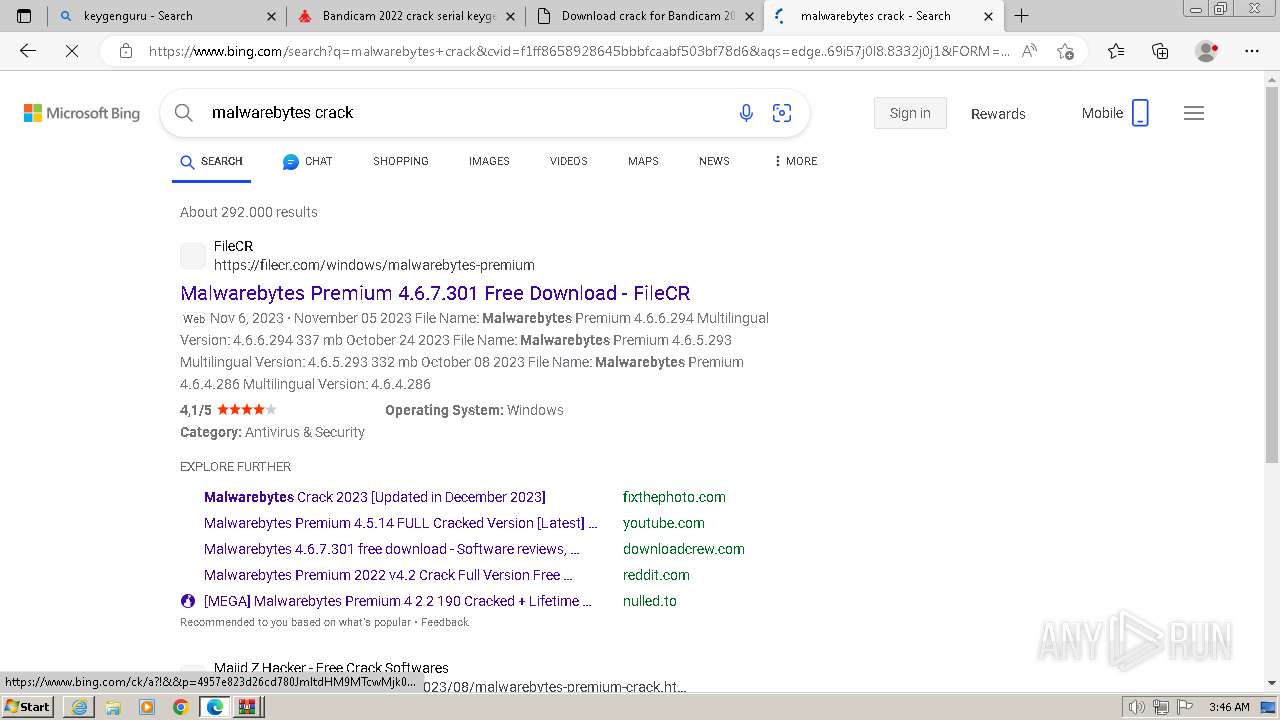1280x720 pixels.
Task: Open Malwarebytes Premium 4.5.14 FULL Cracked link
Action: pyautogui.click(x=400, y=523)
